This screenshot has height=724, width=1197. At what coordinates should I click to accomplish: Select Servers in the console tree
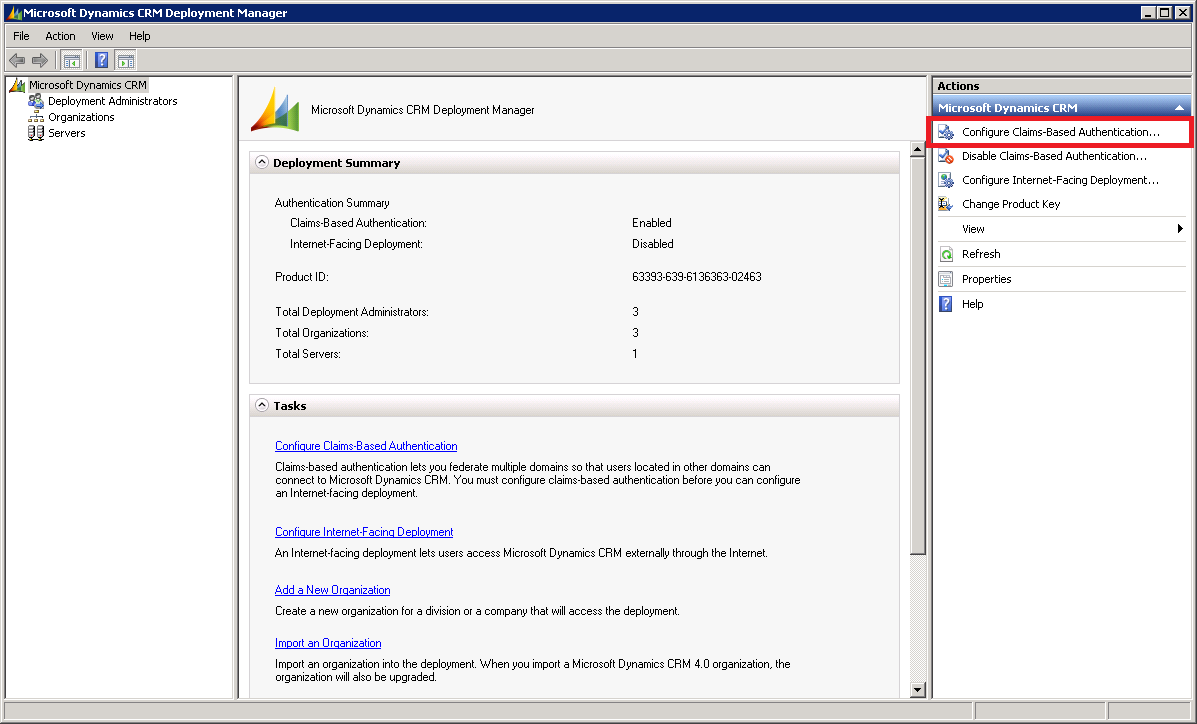67,133
